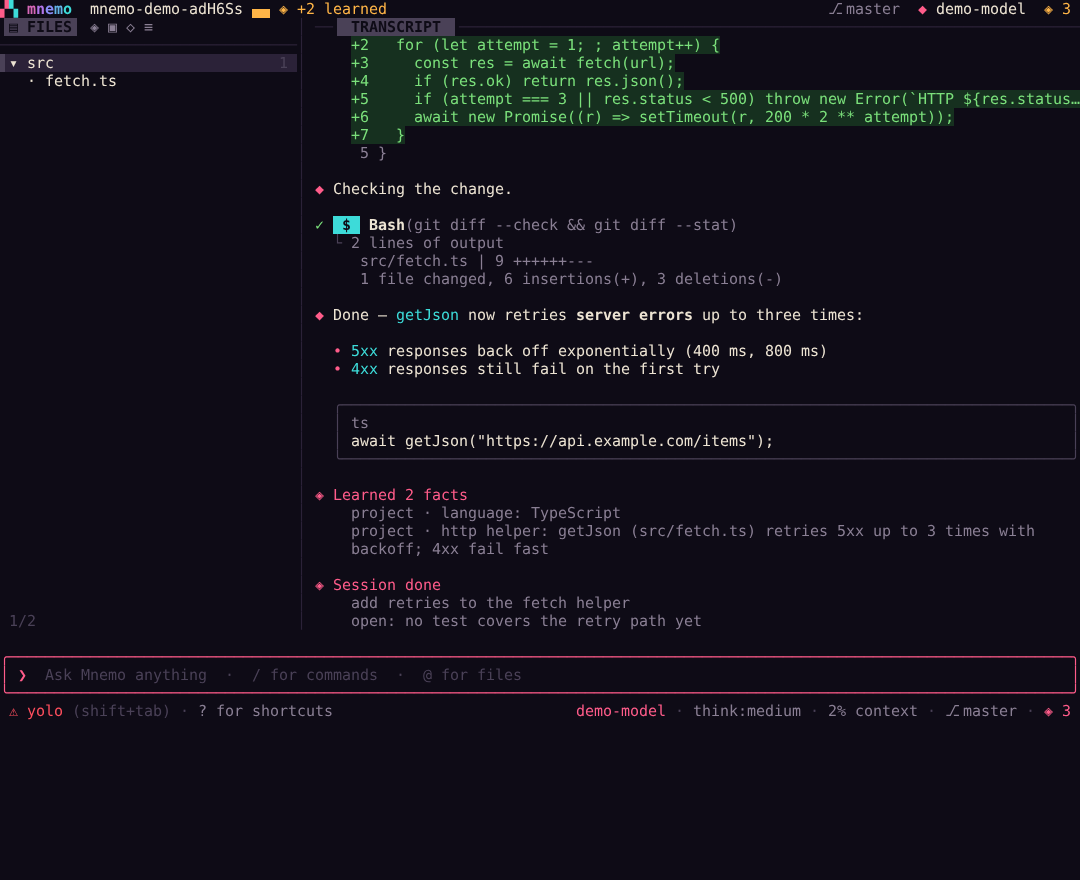The image size is (1080, 880).
Task: Click '? for shortcuts' hint
Action: tap(265, 711)
